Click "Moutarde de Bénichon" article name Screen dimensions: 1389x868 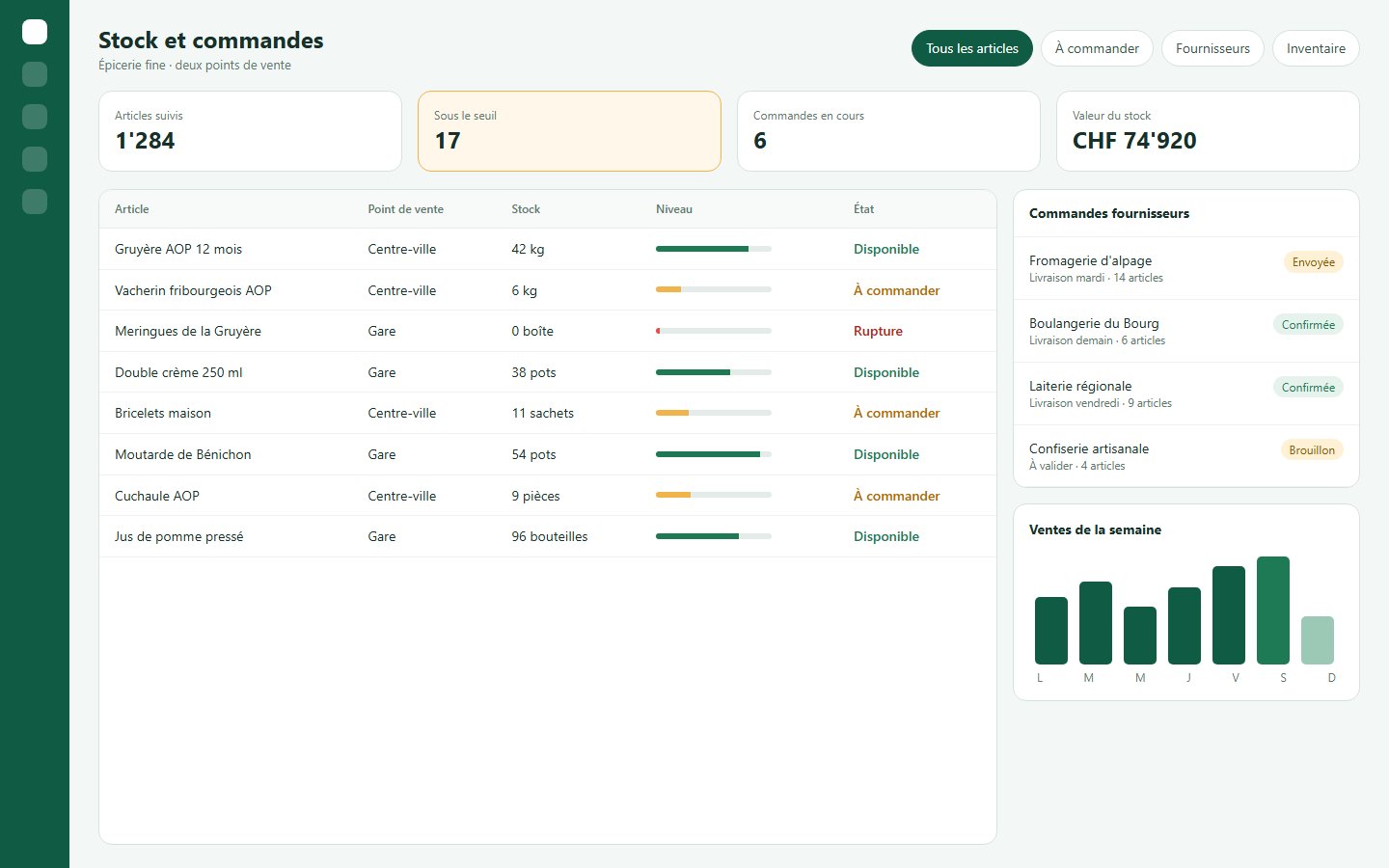point(183,454)
